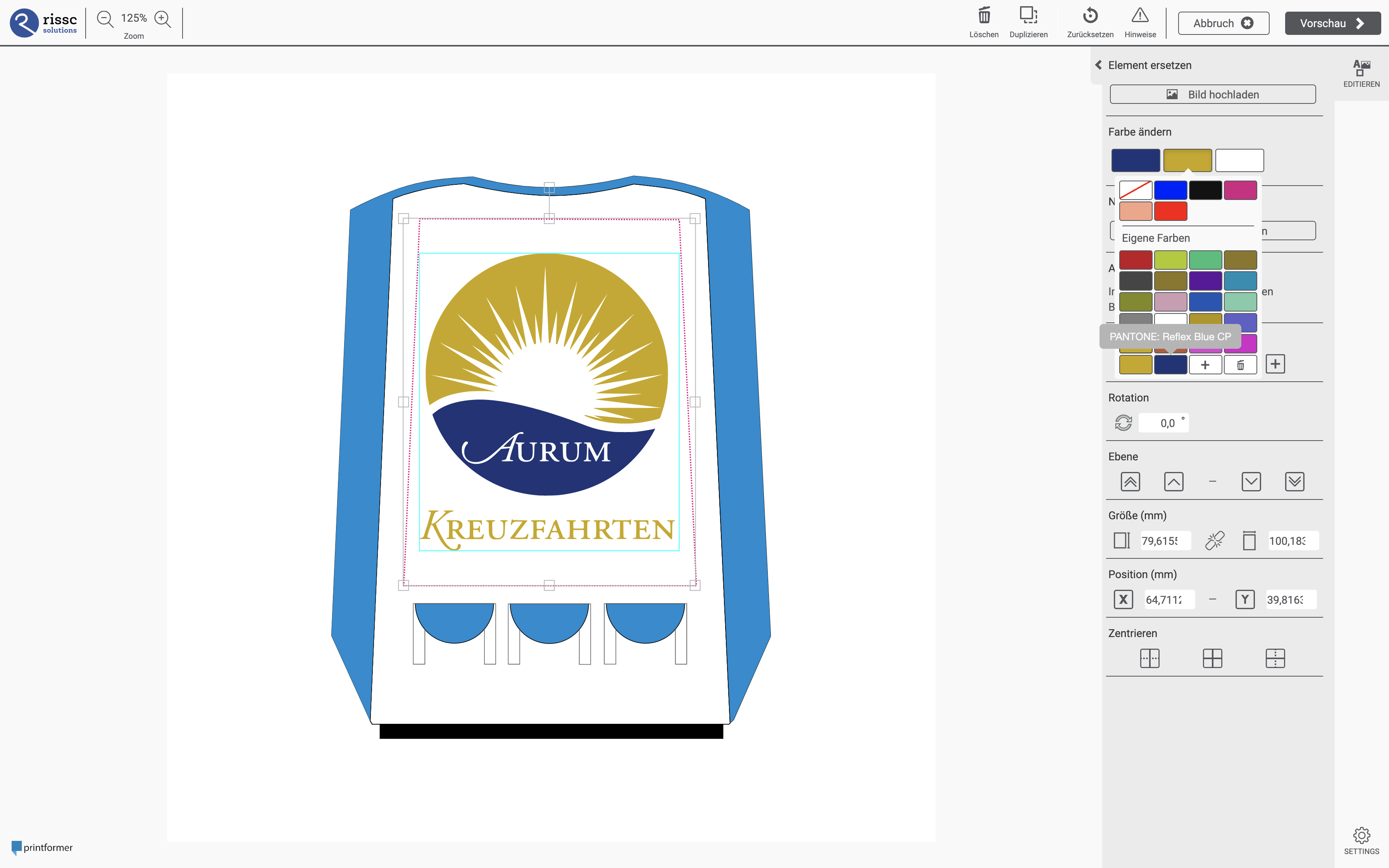Toggle the aspect ratio link icon
Image resolution: width=1389 pixels, height=868 pixels.
click(1215, 541)
